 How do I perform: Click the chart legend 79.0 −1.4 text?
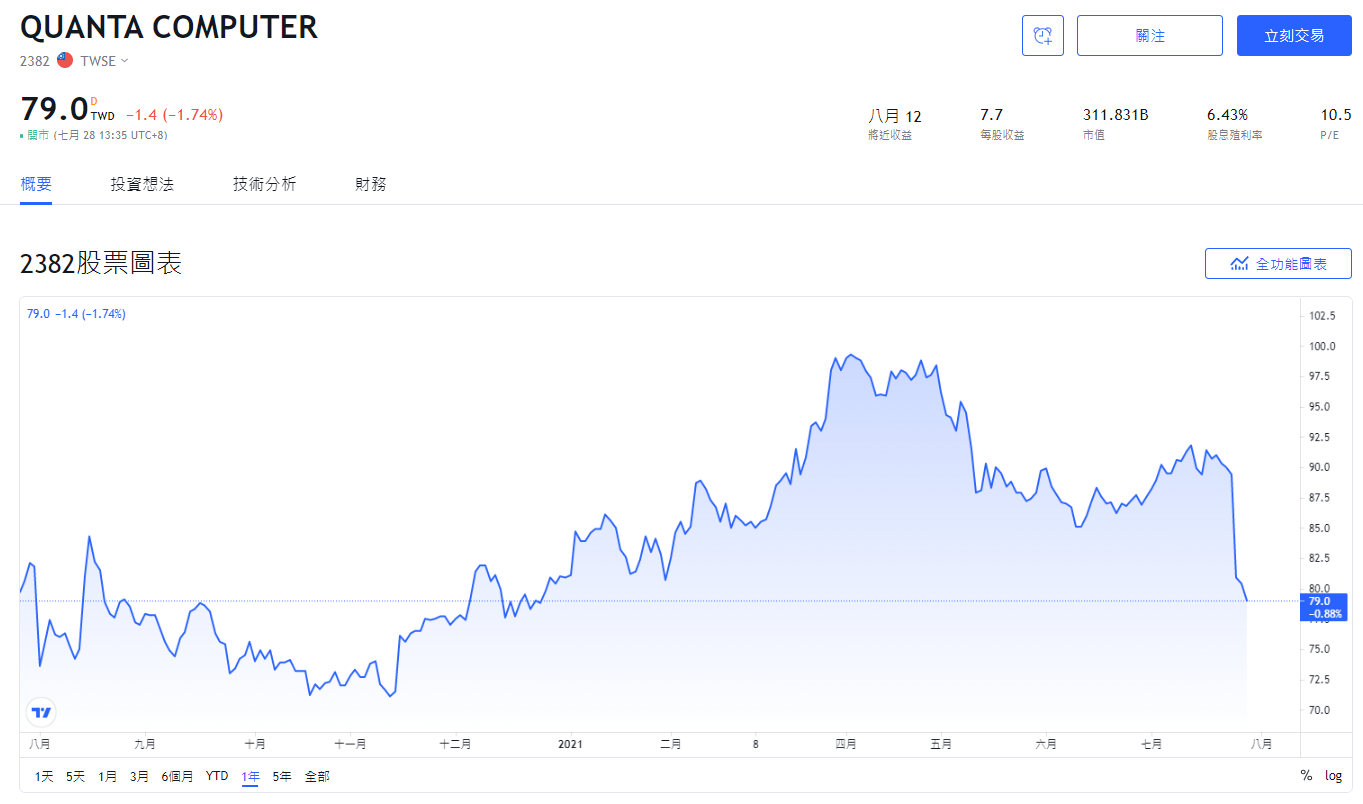point(76,314)
